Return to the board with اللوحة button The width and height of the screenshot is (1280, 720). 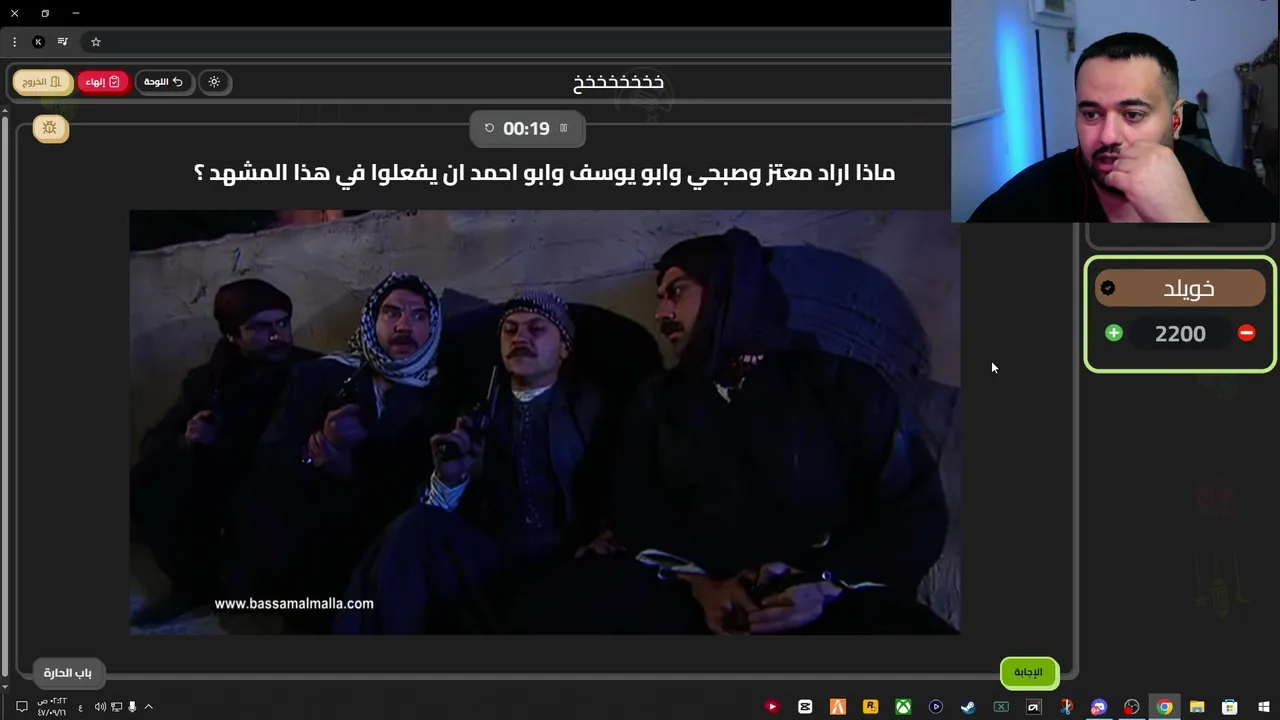coord(164,82)
